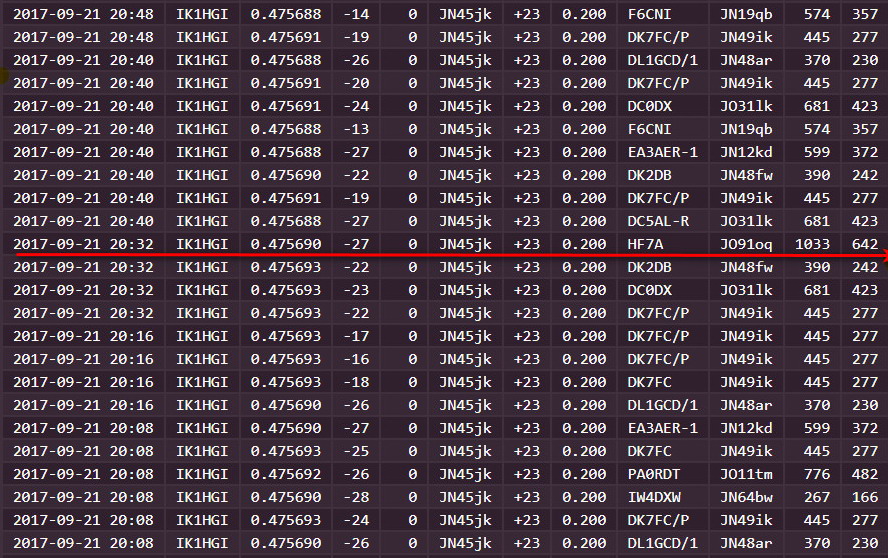The height and width of the screenshot is (558, 888).
Task: Click JN48fw in the 20:32 row
Action: (746, 267)
